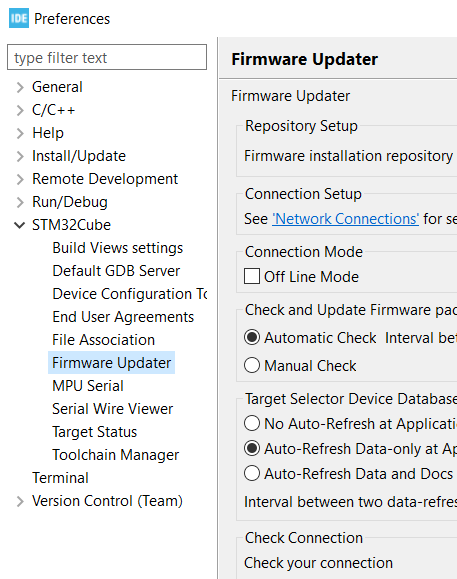Open Toolchain Manager preferences page
This screenshot has width=457, height=579.
pyautogui.click(x=116, y=455)
